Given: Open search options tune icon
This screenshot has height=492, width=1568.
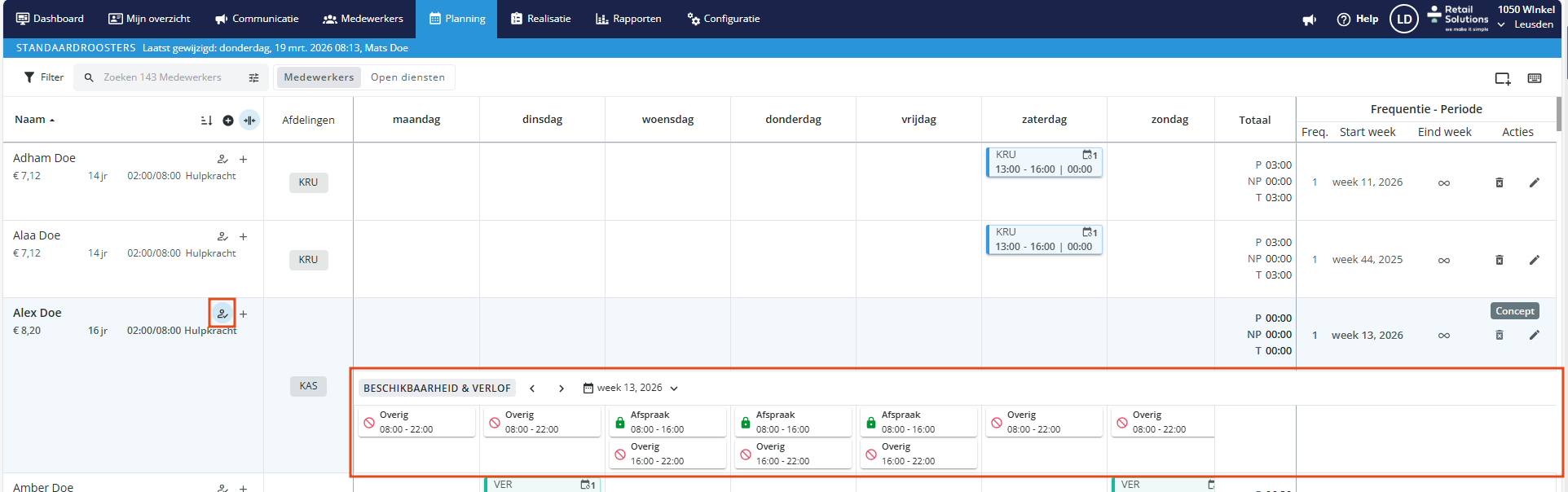Looking at the screenshot, I should 253,78.
